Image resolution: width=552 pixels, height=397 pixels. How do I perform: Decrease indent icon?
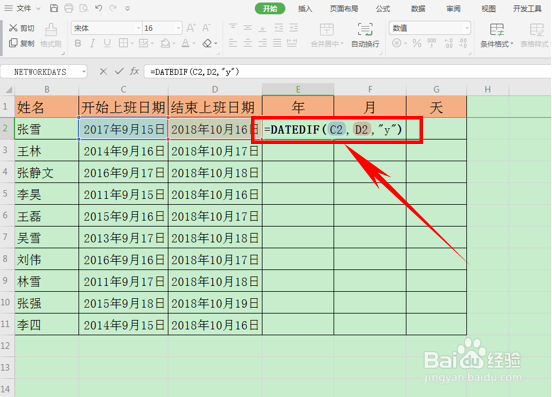[x=278, y=27]
